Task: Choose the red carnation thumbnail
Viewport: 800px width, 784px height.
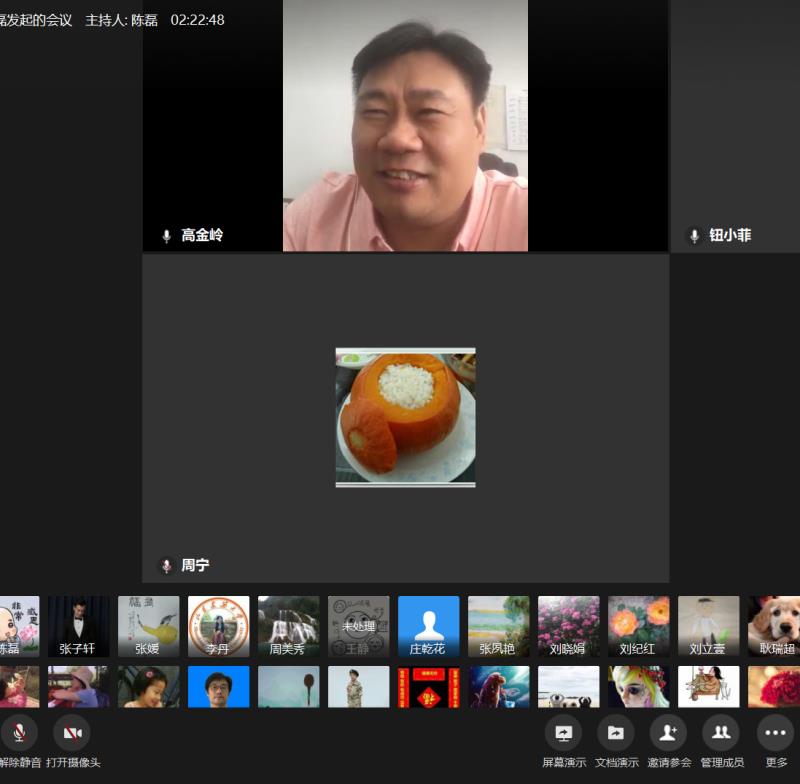Action: pyautogui.click(x=774, y=687)
